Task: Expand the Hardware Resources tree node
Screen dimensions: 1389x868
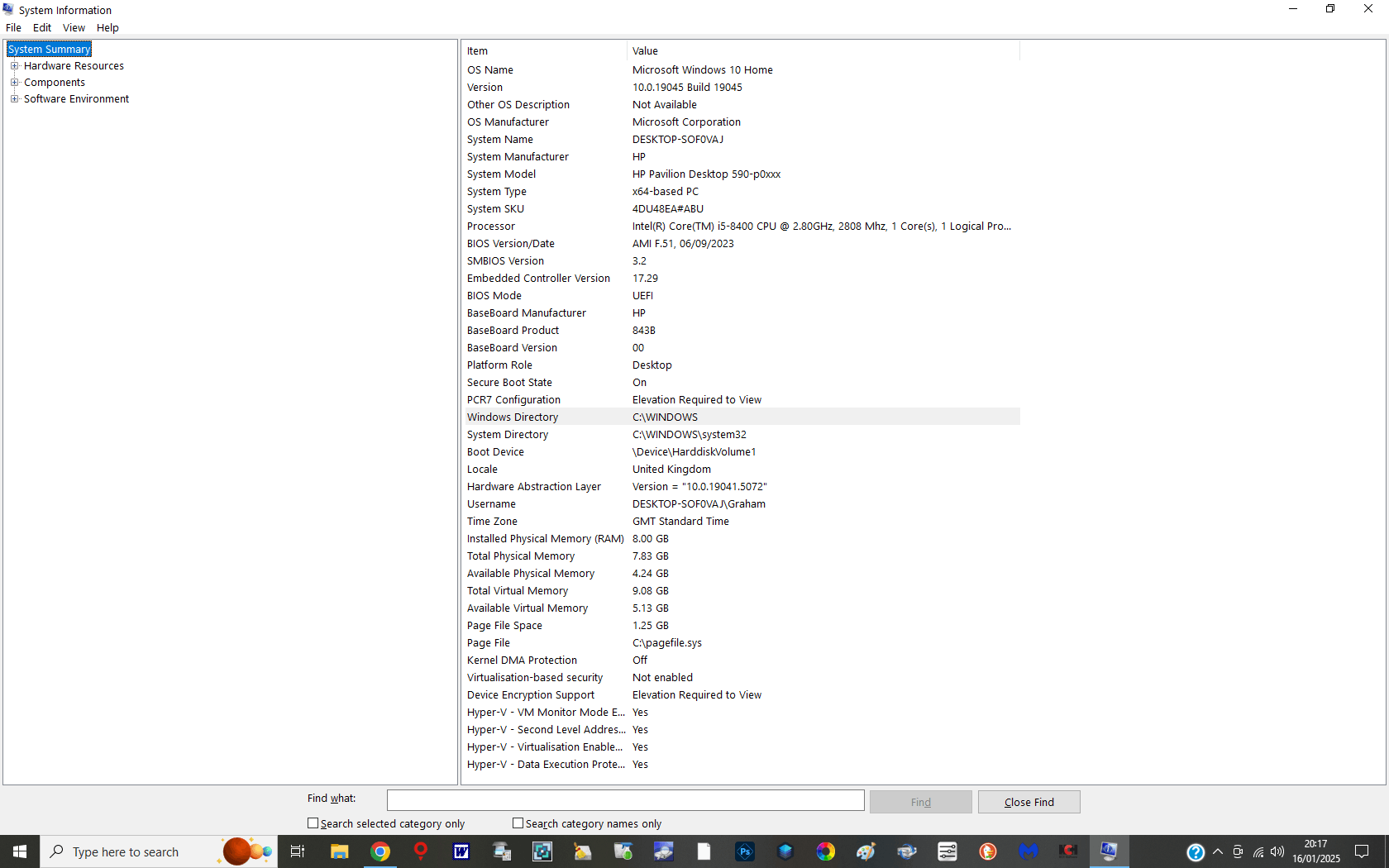Action: (15, 65)
